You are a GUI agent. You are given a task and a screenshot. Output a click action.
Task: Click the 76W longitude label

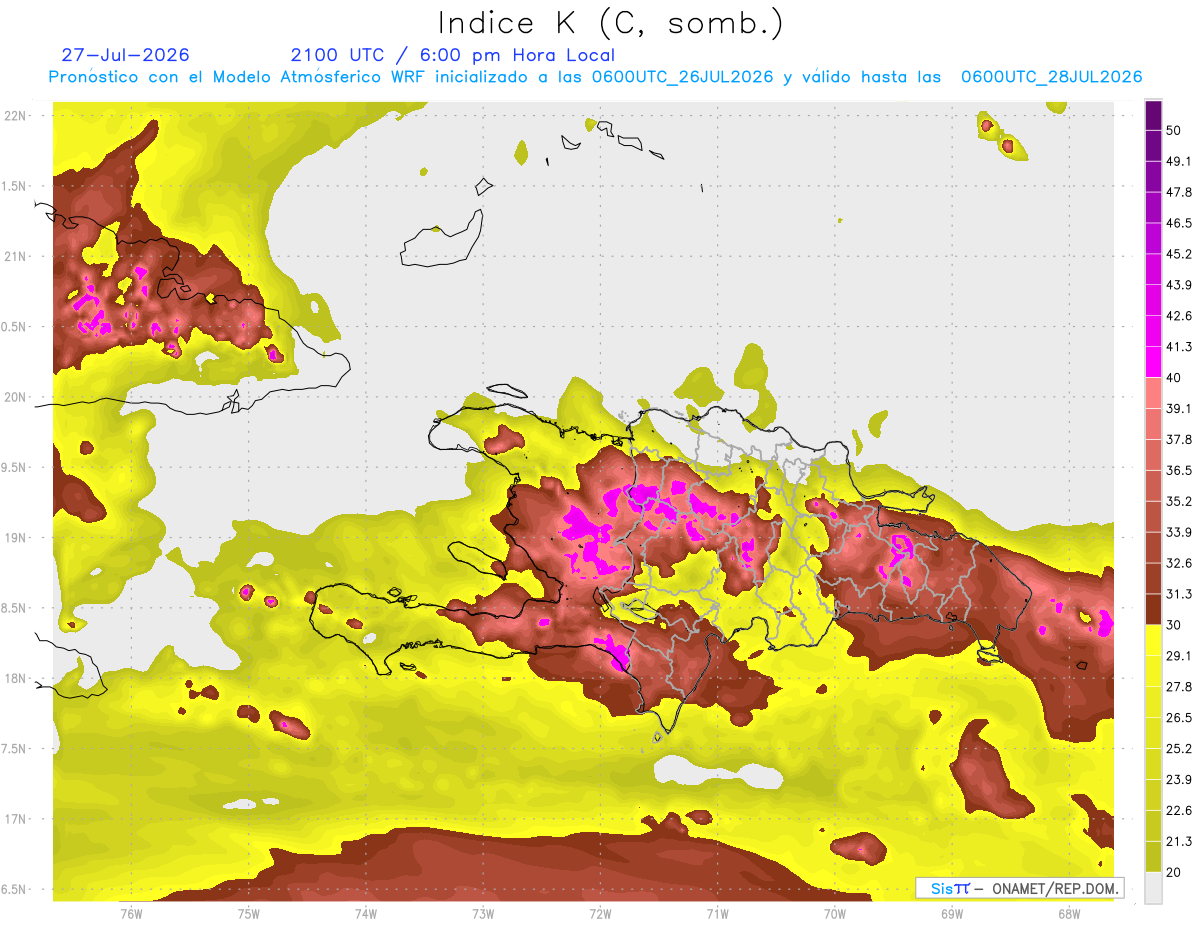[131, 913]
